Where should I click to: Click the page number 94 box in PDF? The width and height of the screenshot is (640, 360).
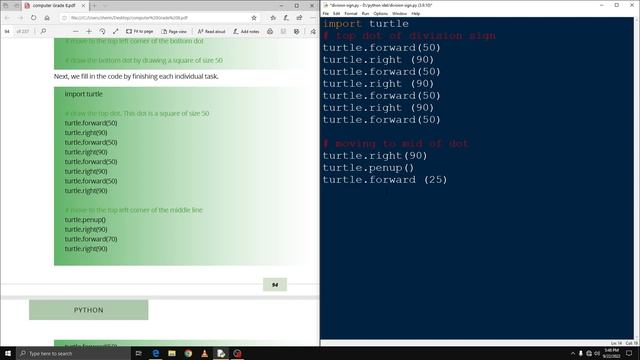click(275, 284)
